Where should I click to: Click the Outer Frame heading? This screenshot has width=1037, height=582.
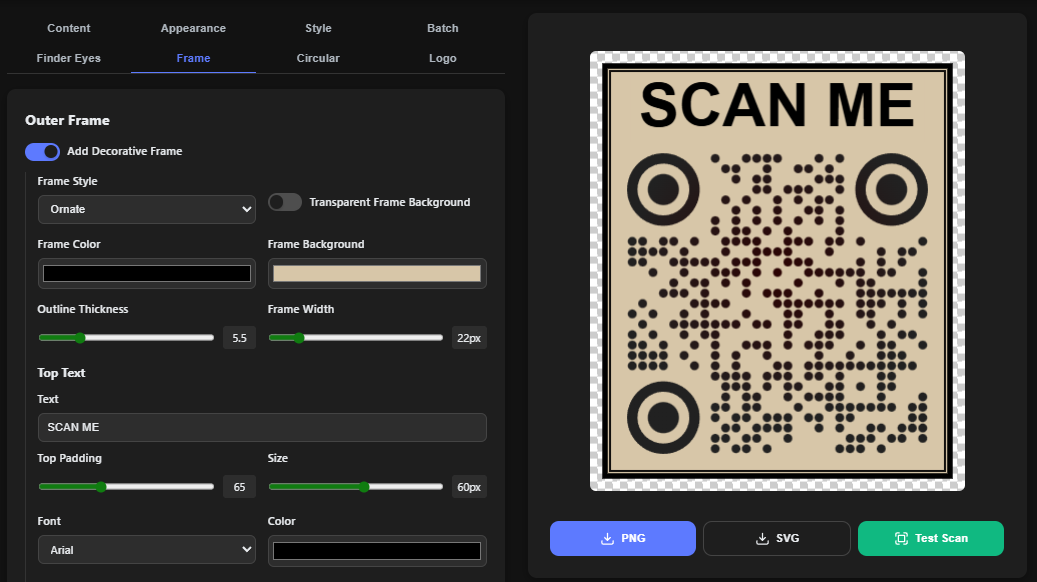pyautogui.click(x=67, y=120)
